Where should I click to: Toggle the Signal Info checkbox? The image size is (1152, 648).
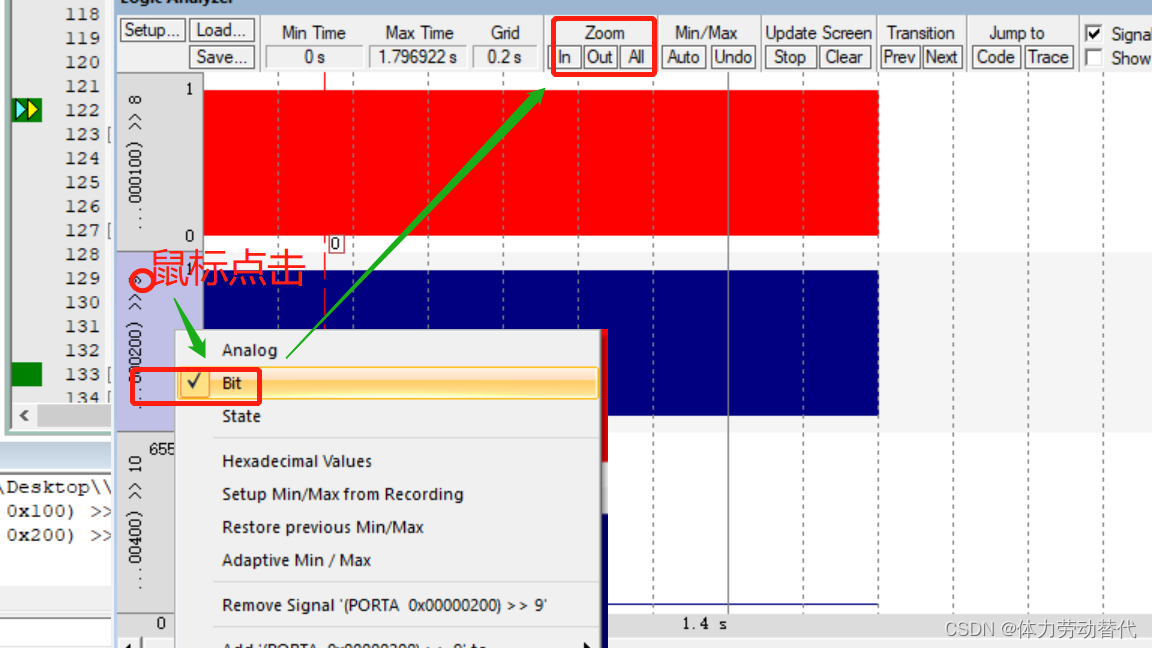tap(1093, 34)
